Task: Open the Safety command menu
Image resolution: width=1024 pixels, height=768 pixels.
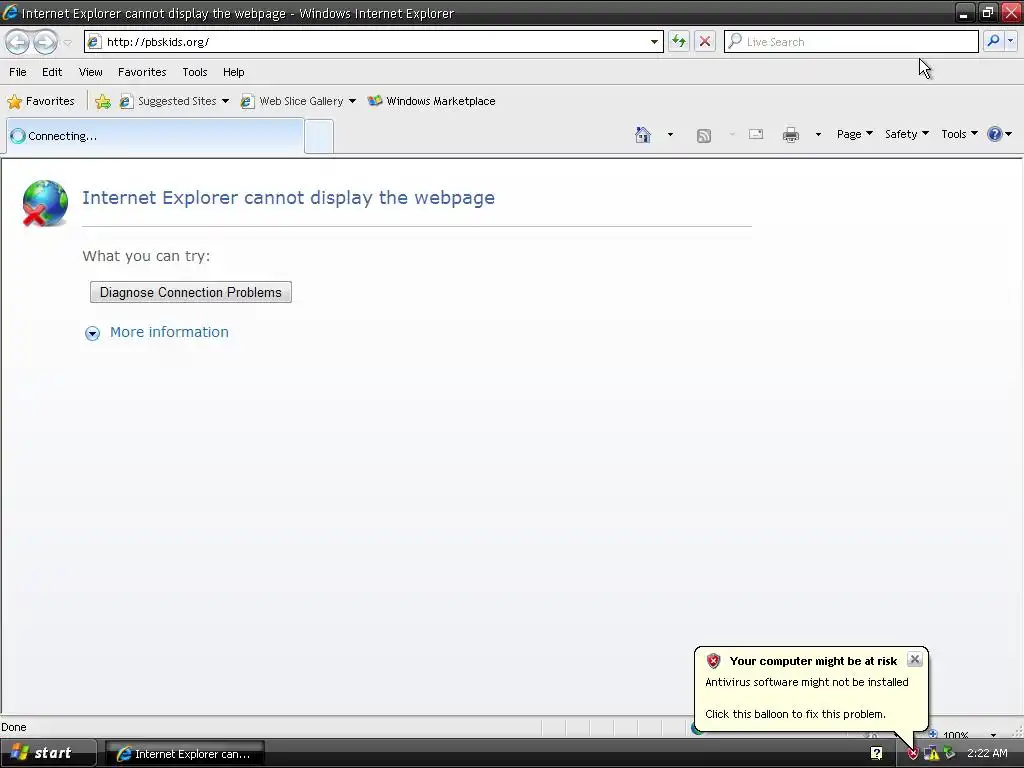Action: [906, 134]
